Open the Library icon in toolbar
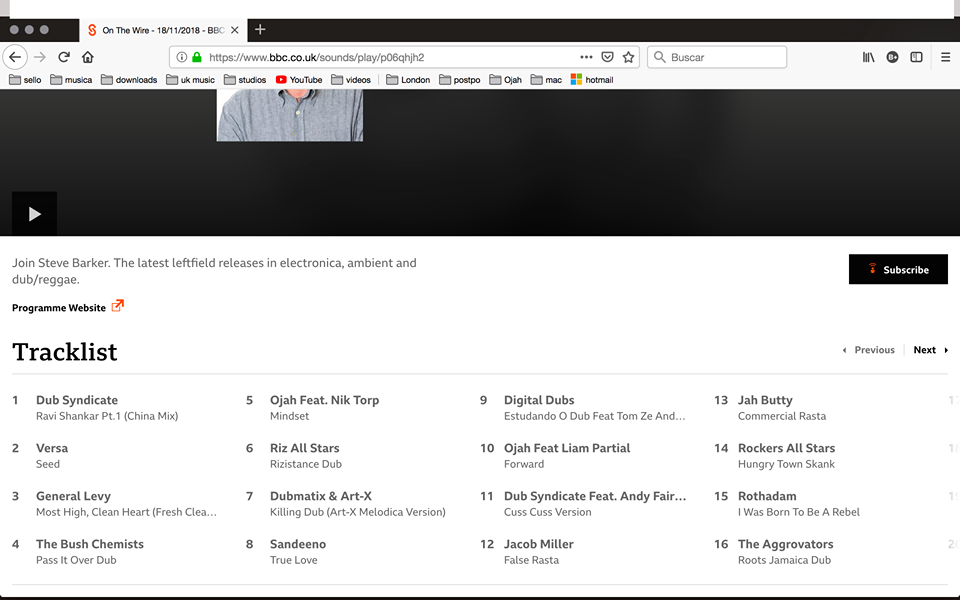This screenshot has height=600, width=960. click(868, 57)
